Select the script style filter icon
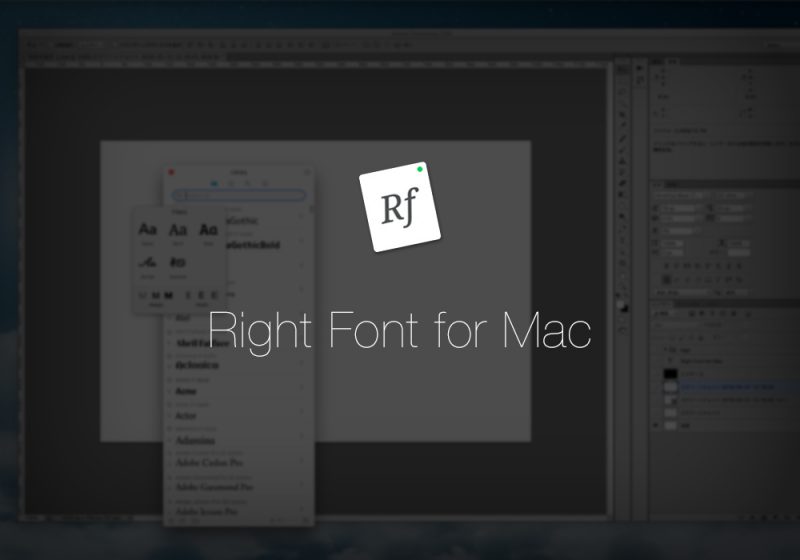Image resolution: width=800 pixels, height=560 pixels. (x=147, y=263)
